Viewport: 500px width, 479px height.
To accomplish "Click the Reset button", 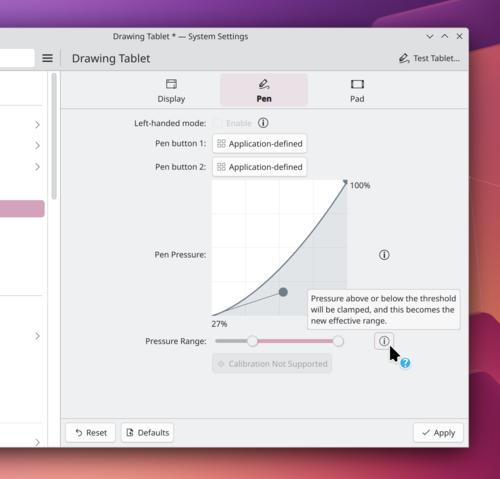I will pos(91,433).
